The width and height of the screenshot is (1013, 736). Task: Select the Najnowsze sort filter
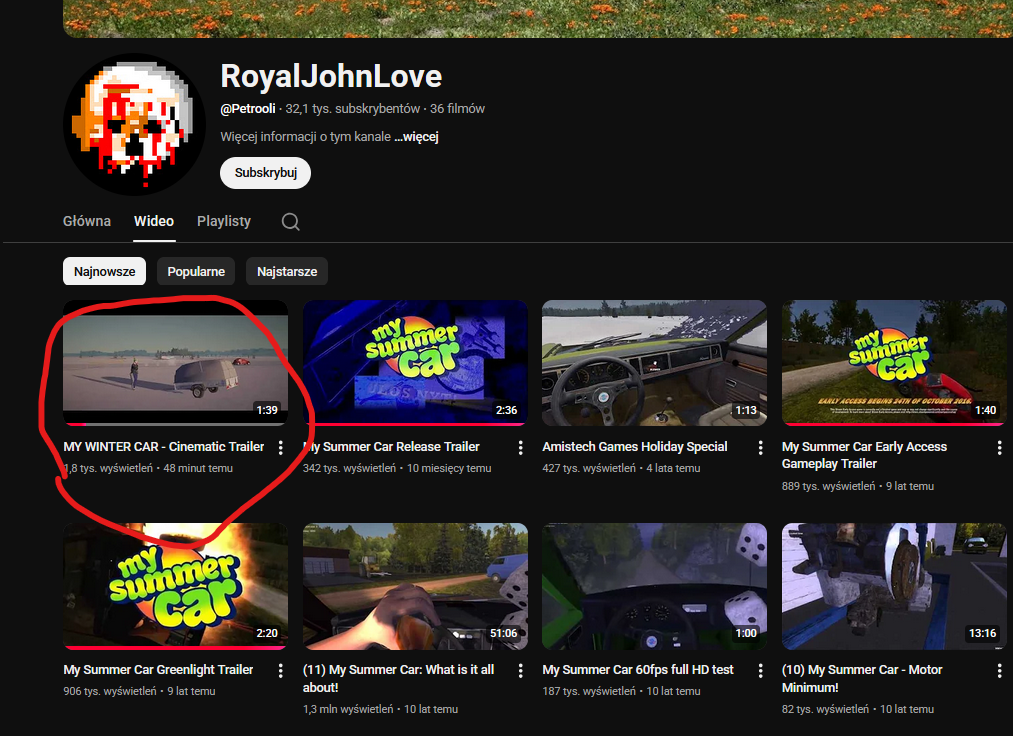104,271
